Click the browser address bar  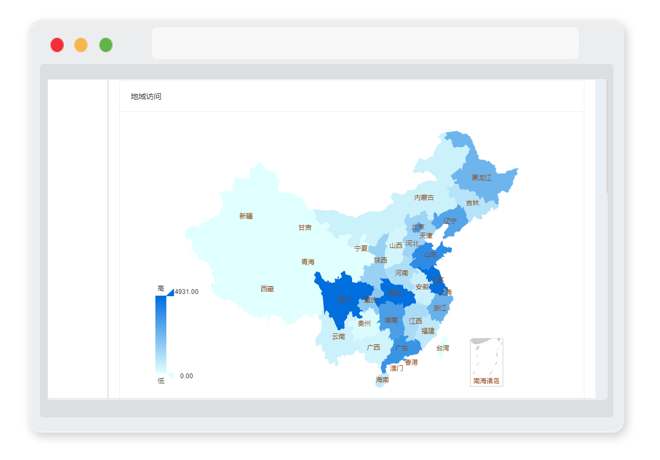point(365,43)
